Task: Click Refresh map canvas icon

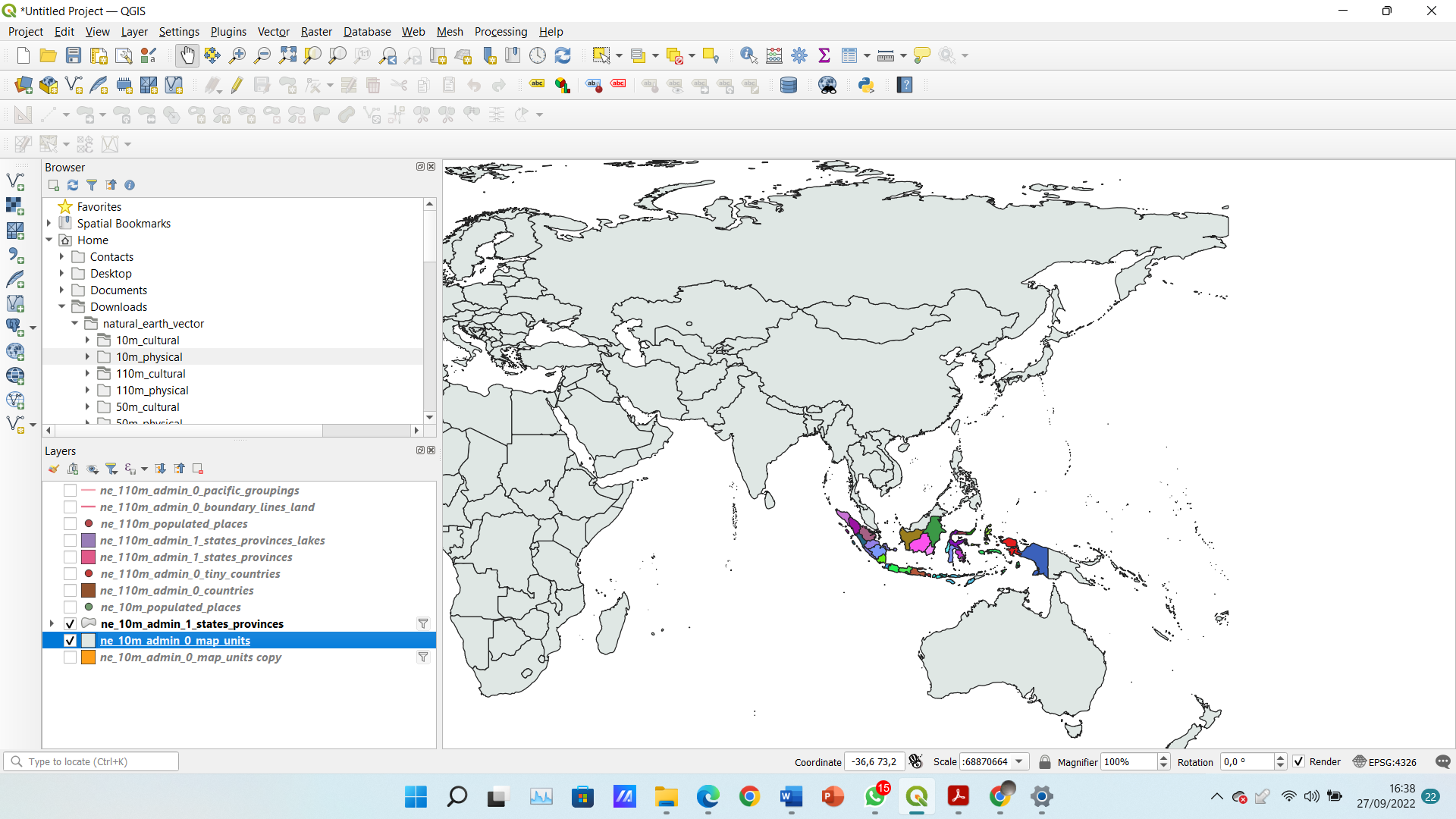Action: pos(563,55)
